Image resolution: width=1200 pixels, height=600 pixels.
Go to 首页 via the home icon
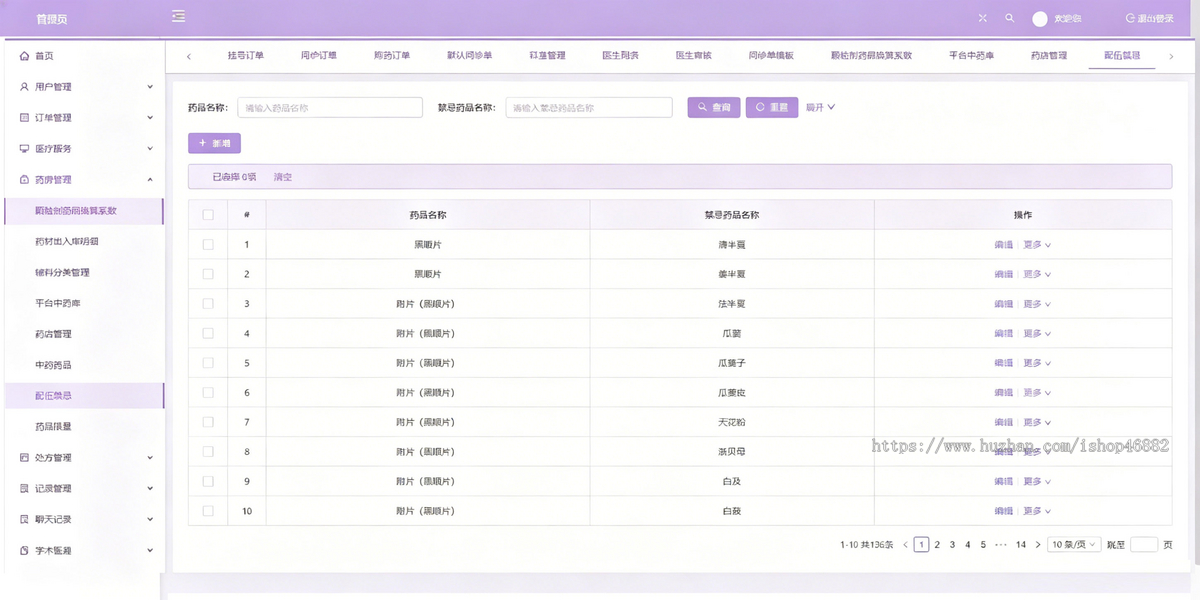click(24, 56)
